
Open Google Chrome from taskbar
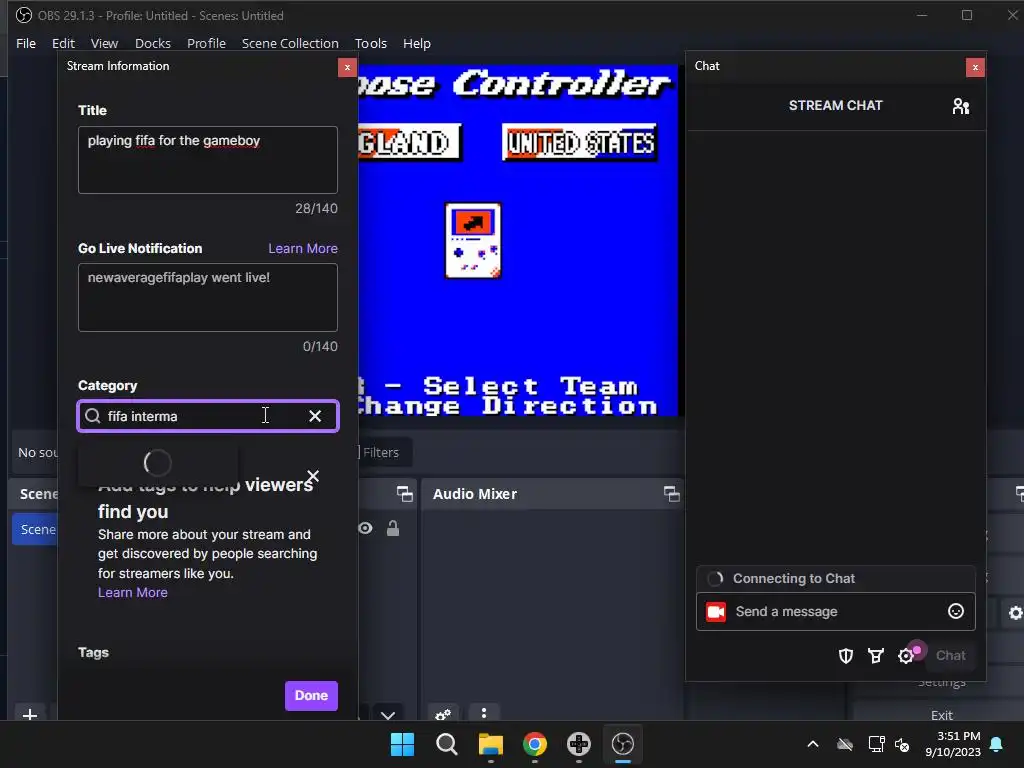coord(535,744)
